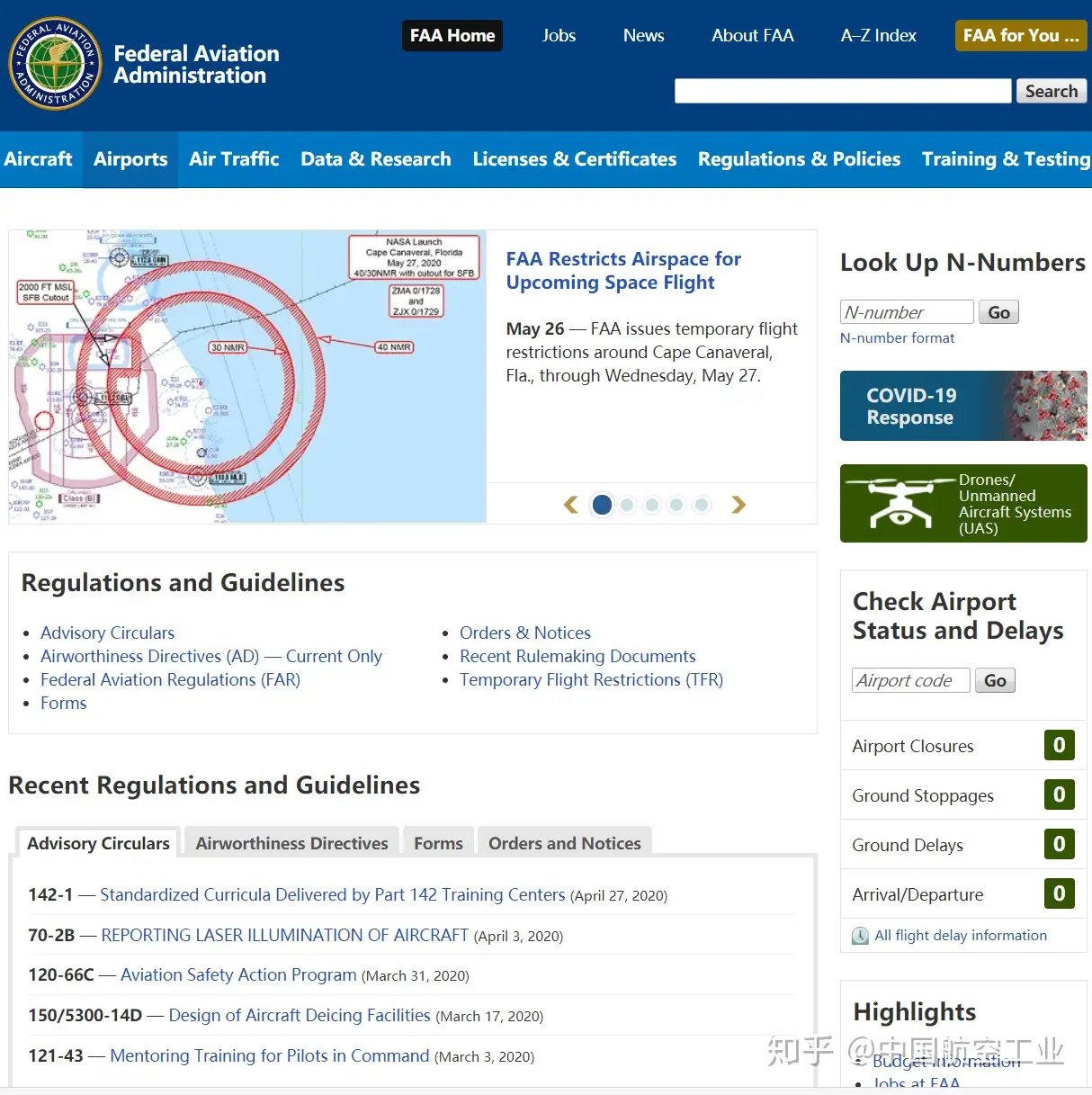Open the FAA for You dropdown
This screenshot has width=1092, height=1095.
[1021, 36]
